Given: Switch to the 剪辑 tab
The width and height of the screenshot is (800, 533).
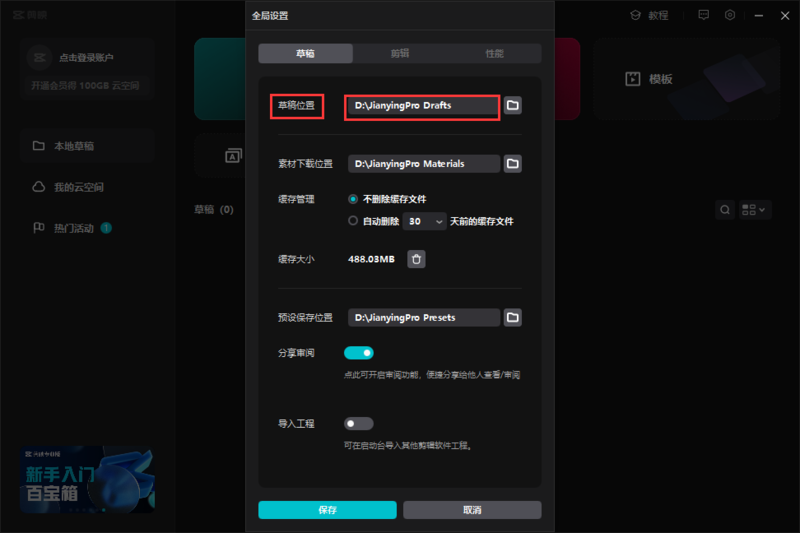Looking at the screenshot, I should point(399,53).
